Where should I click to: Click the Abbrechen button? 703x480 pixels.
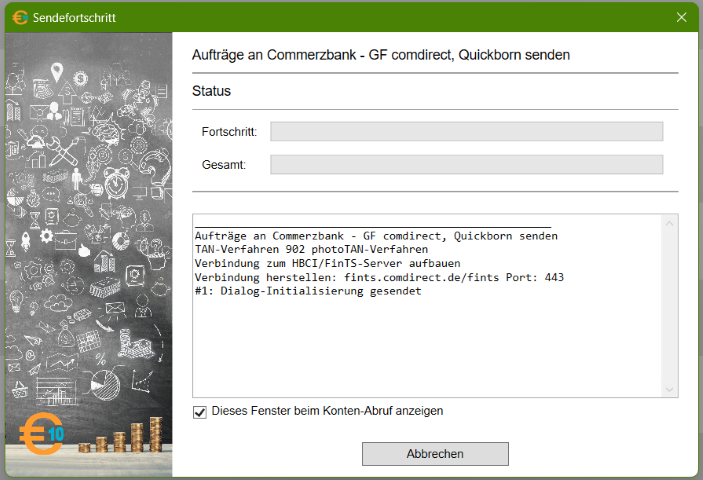click(x=435, y=454)
